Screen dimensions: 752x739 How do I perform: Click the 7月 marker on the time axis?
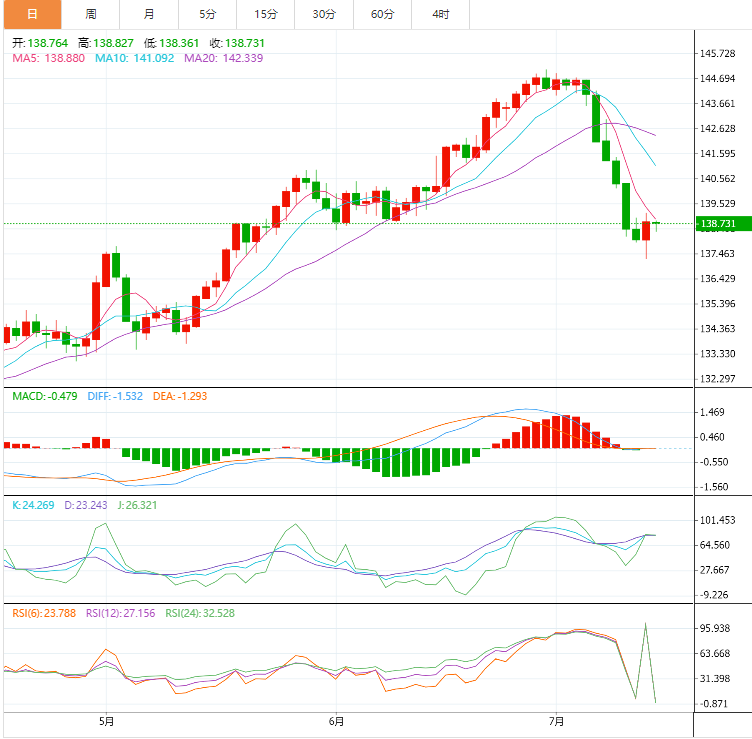pos(557,721)
